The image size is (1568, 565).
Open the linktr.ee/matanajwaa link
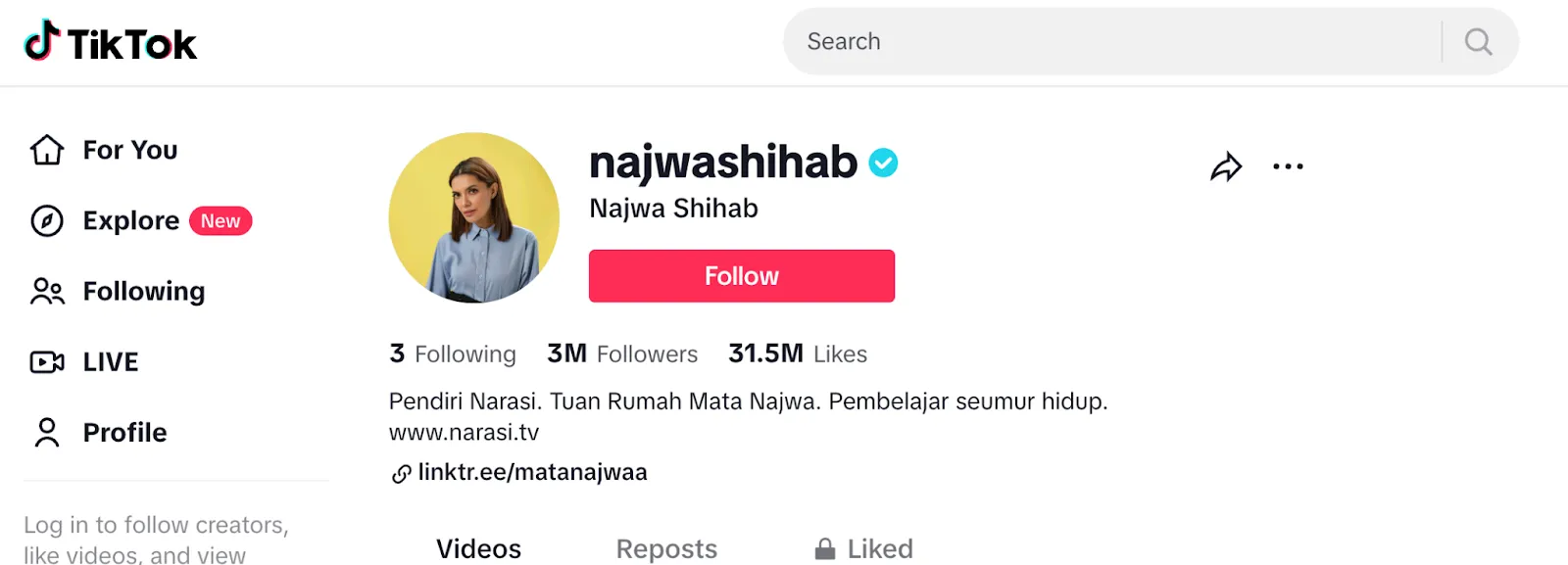532,472
